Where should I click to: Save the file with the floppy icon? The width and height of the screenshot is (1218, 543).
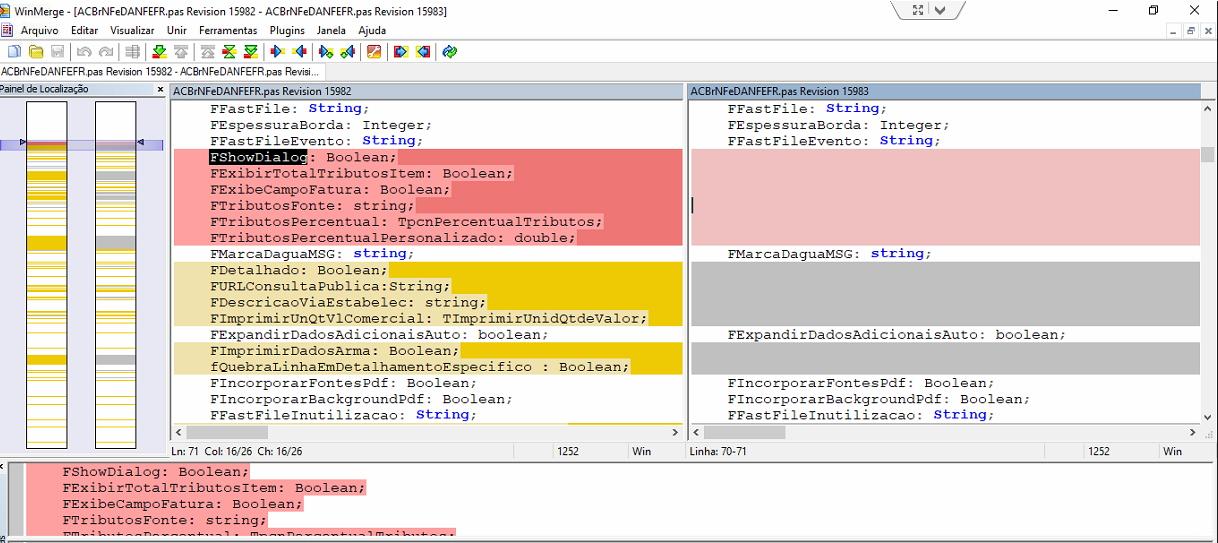[x=58, y=51]
